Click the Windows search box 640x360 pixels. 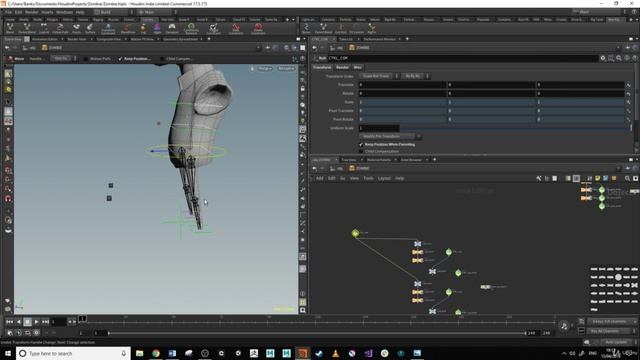(73, 353)
